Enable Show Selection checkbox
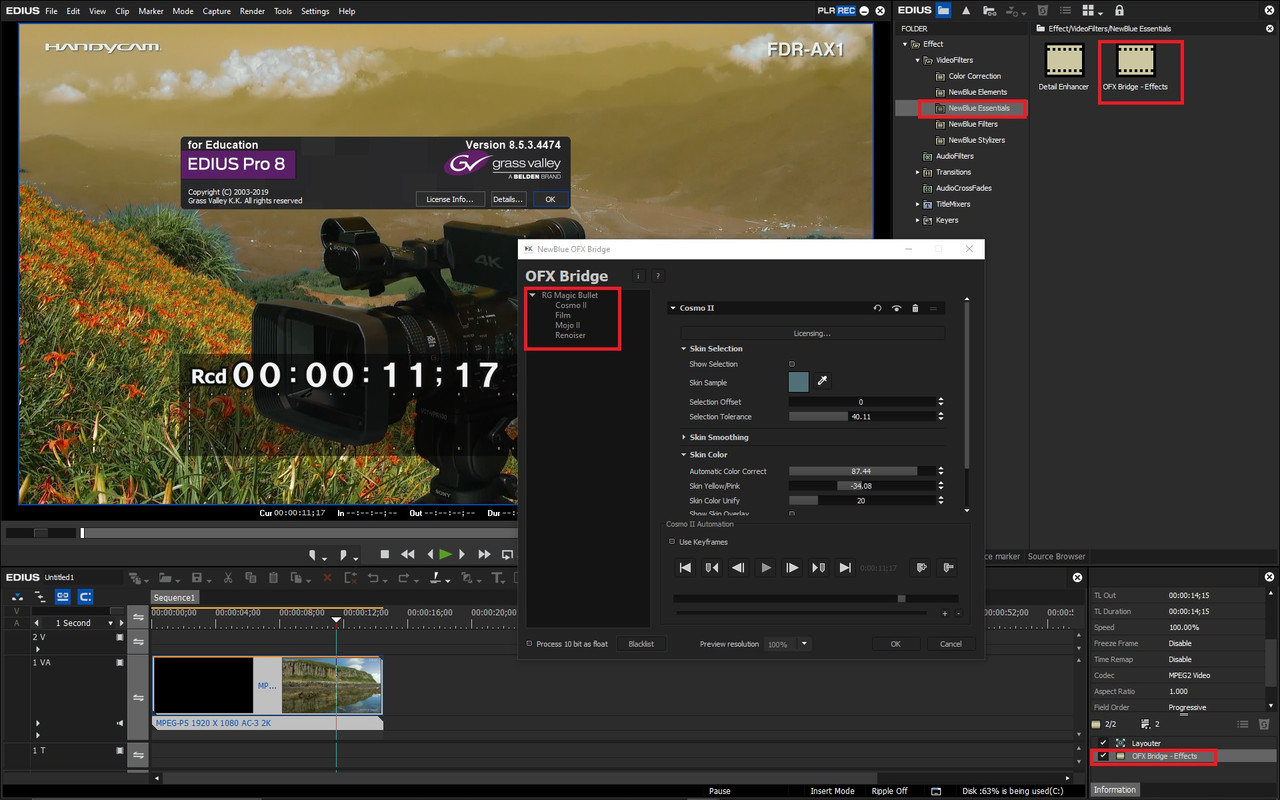This screenshot has width=1280, height=800. click(x=792, y=364)
